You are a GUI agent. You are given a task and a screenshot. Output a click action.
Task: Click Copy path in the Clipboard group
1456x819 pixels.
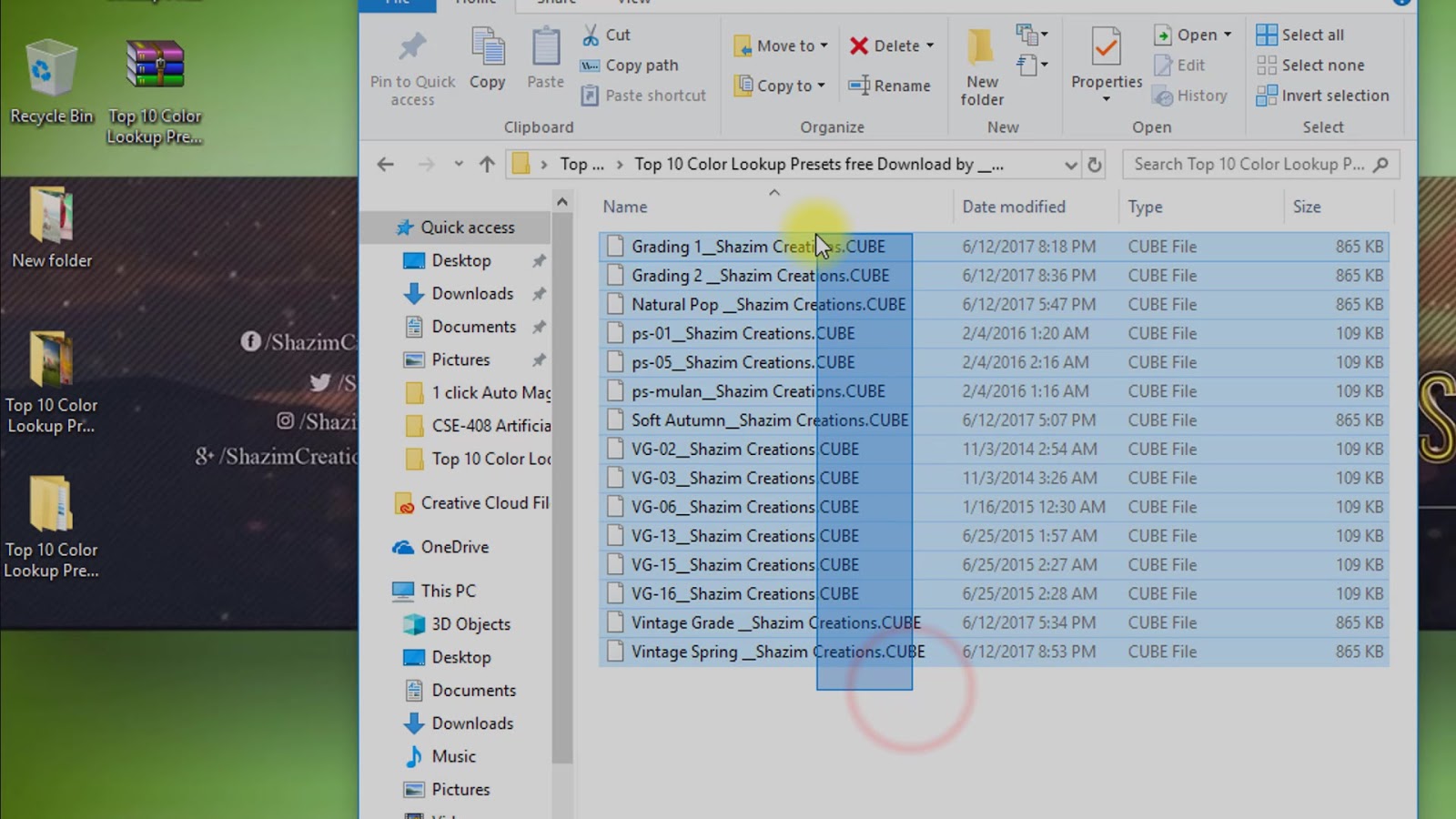(630, 66)
